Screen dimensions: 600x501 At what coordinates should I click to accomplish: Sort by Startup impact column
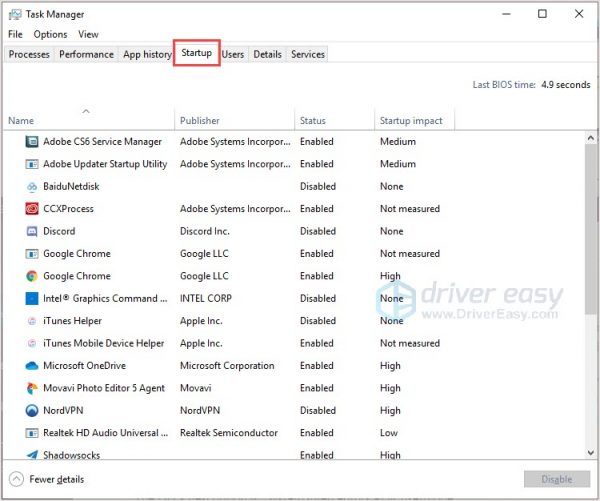click(410, 121)
